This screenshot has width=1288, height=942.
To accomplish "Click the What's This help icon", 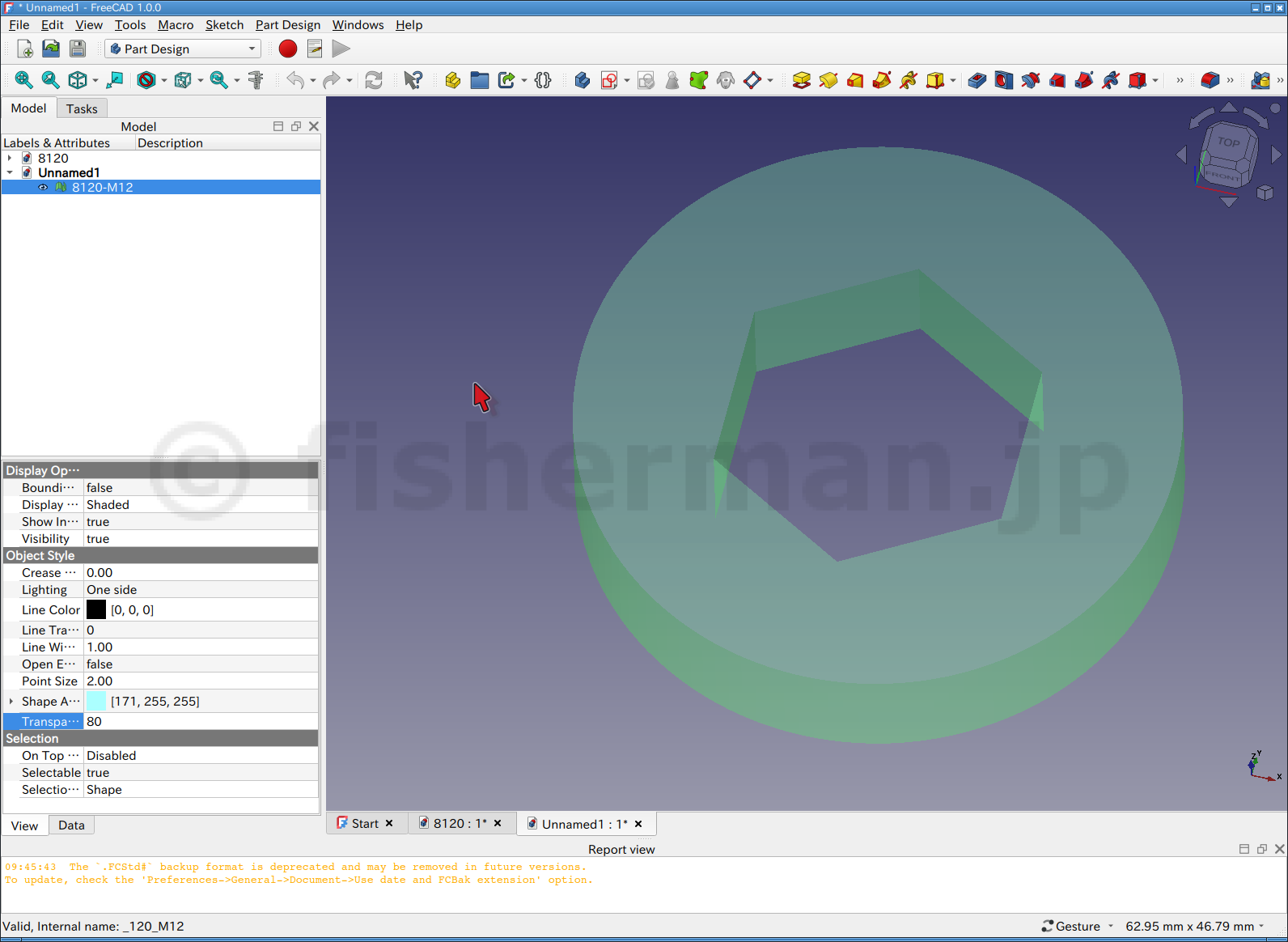I will pyautogui.click(x=413, y=80).
